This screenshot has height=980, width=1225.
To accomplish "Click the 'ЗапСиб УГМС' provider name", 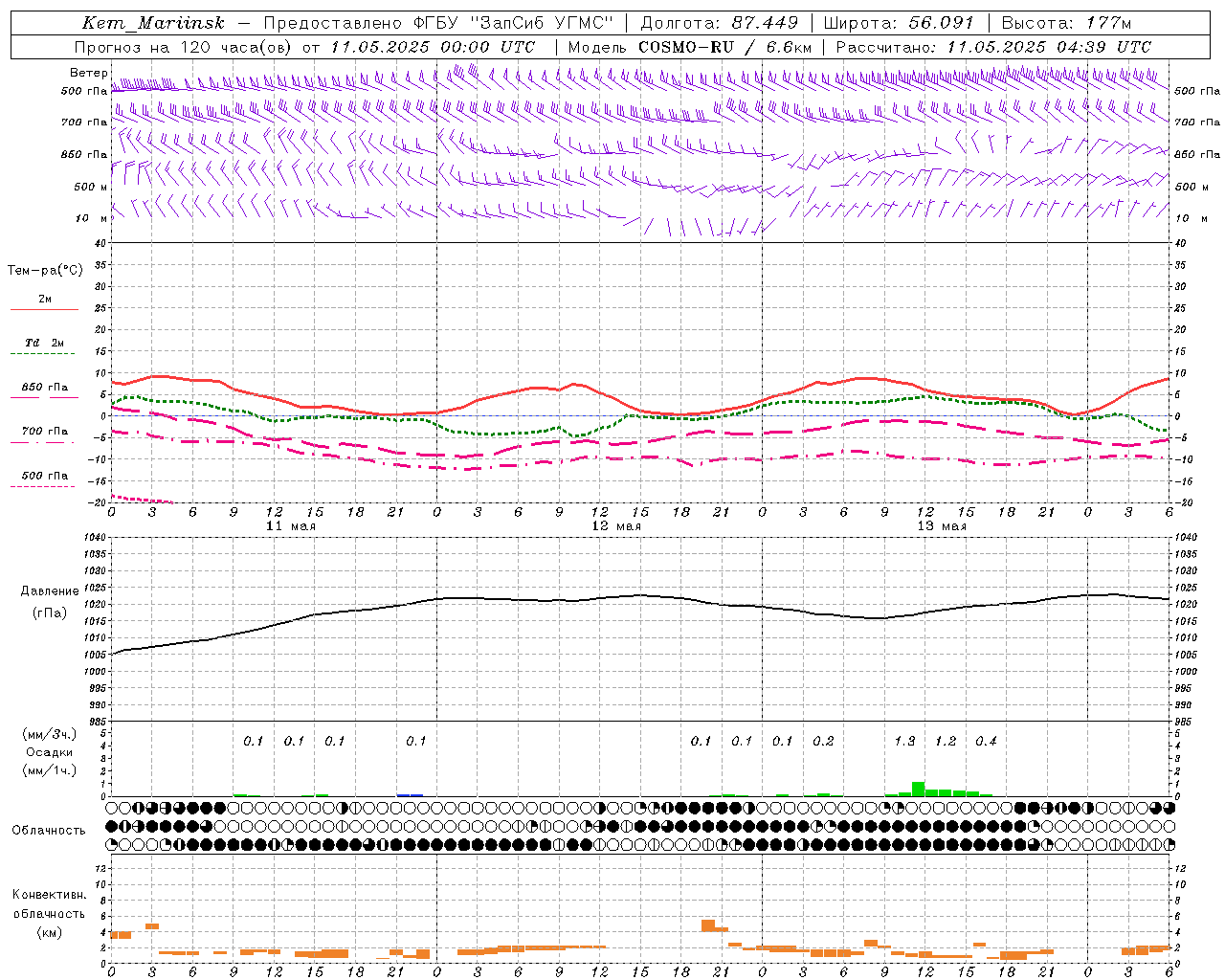I will click(x=543, y=23).
